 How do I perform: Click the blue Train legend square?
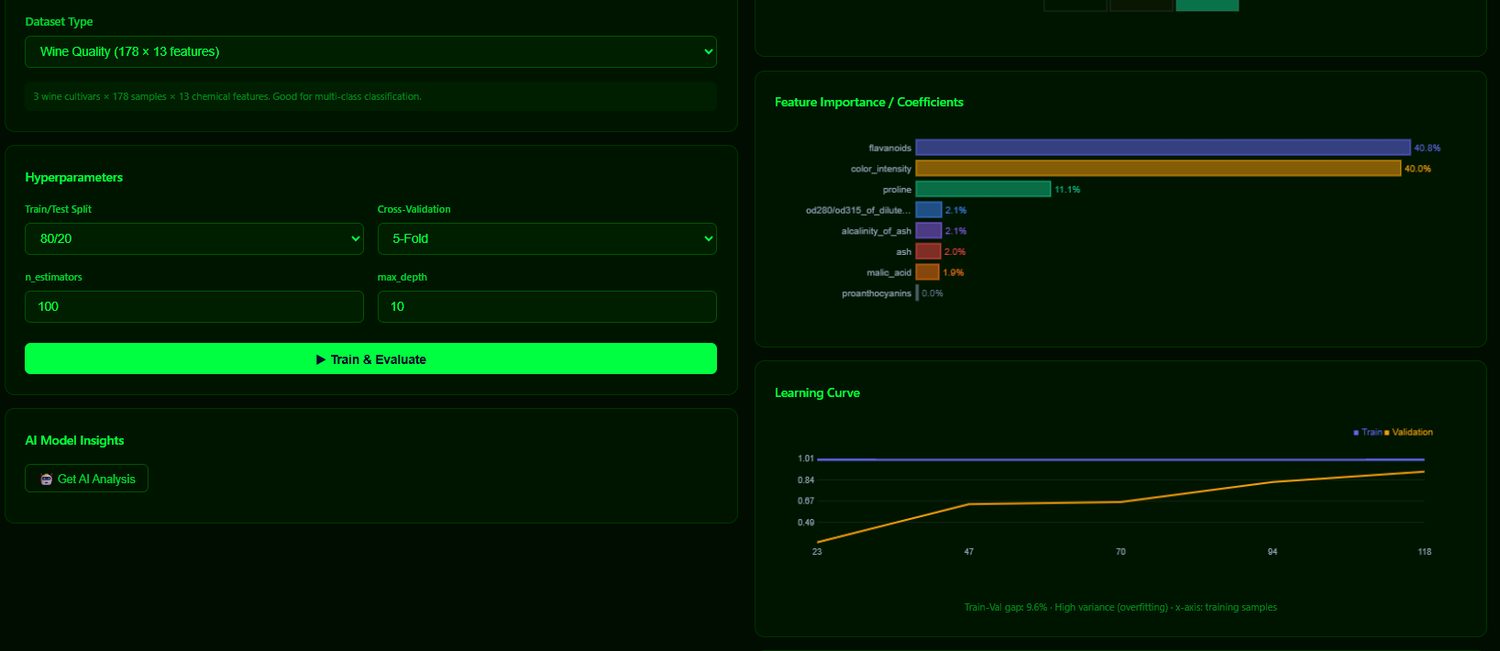[x=1356, y=433]
